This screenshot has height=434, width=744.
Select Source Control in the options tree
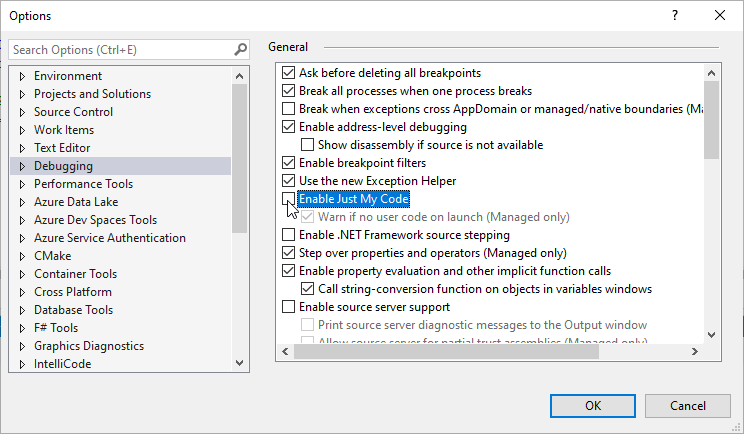(73, 112)
